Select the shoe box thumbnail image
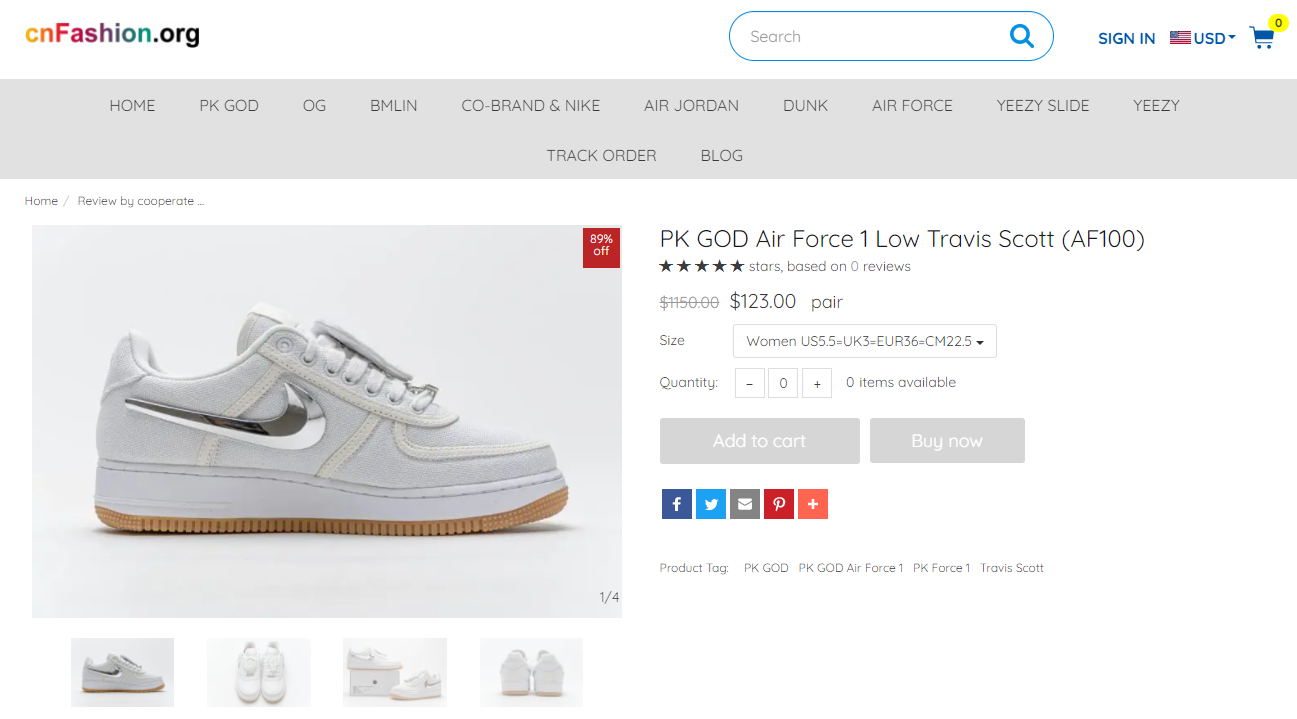 [x=394, y=672]
